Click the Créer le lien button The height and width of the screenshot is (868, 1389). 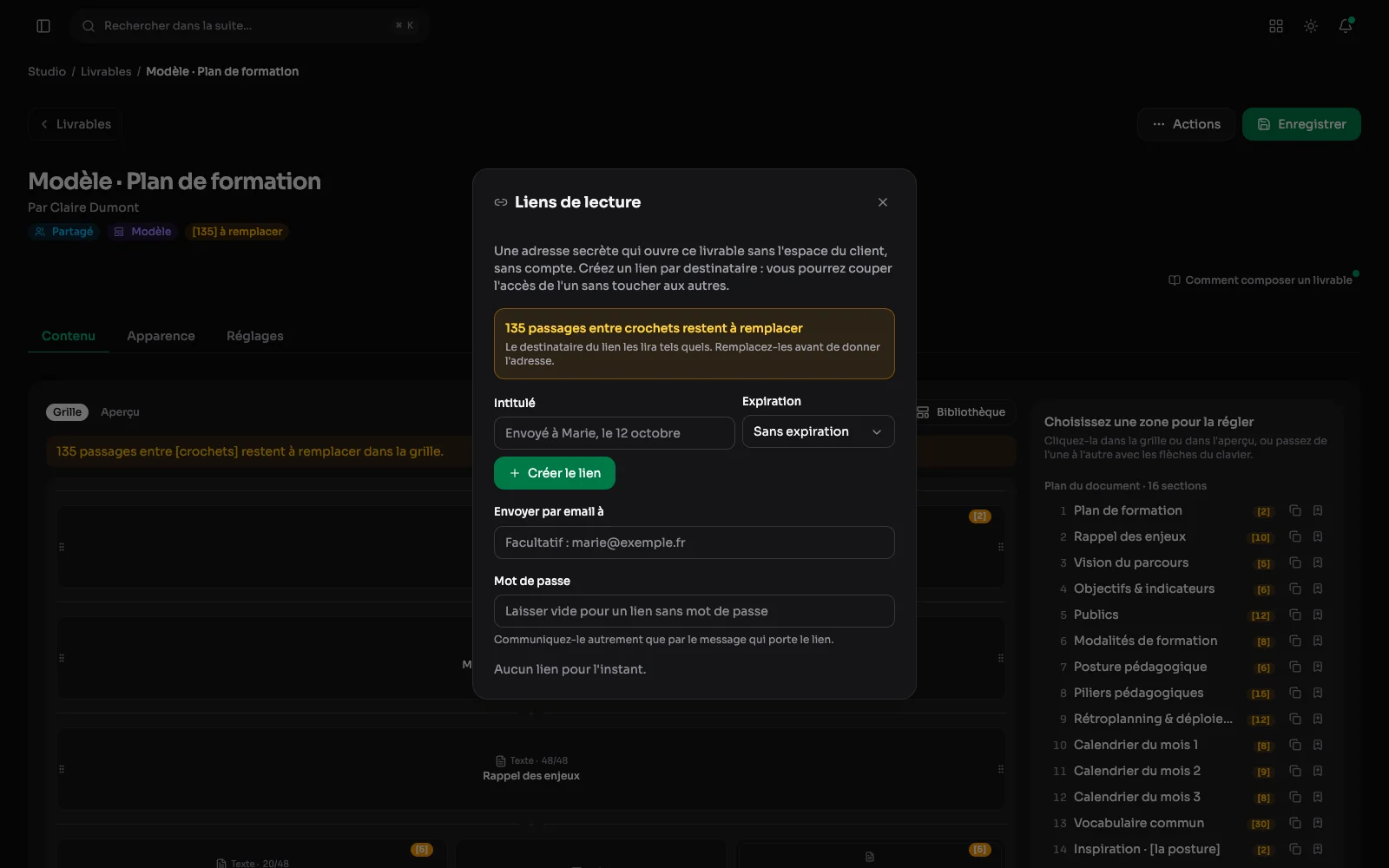coord(555,473)
